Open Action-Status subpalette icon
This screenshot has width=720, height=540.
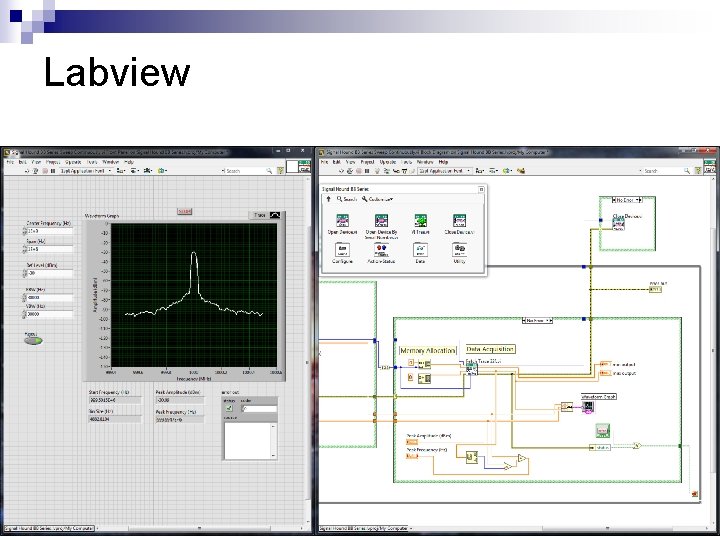pos(382,250)
